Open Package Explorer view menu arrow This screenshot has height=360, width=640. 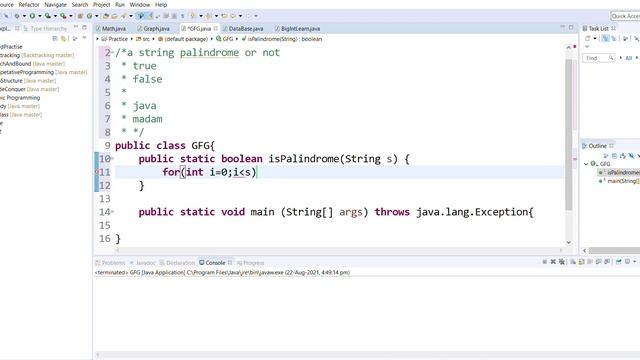[84, 38]
